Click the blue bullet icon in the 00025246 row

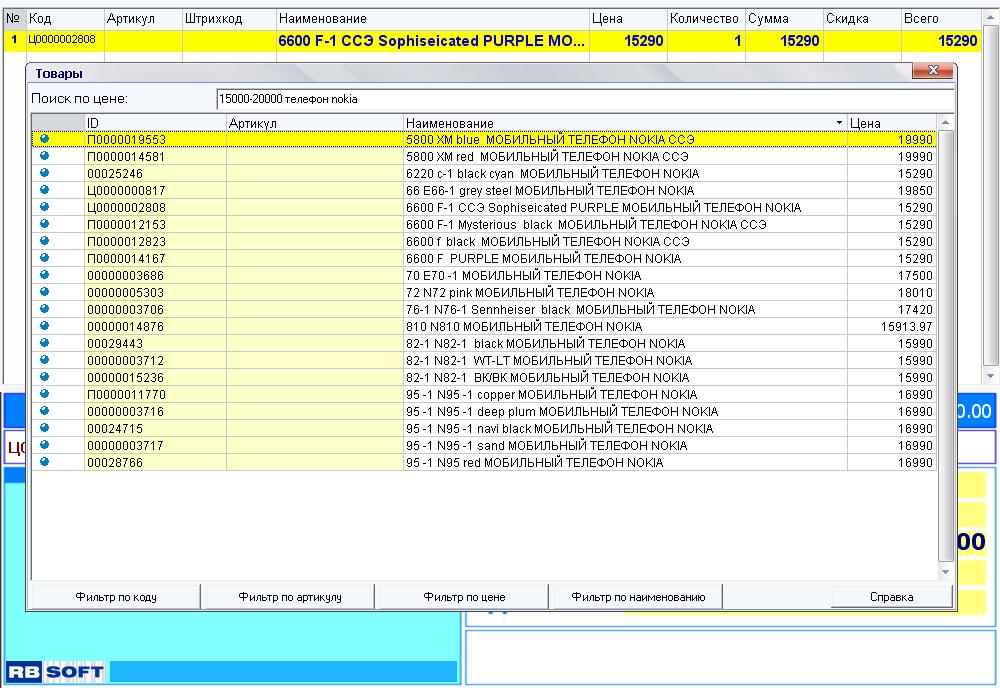point(44,174)
